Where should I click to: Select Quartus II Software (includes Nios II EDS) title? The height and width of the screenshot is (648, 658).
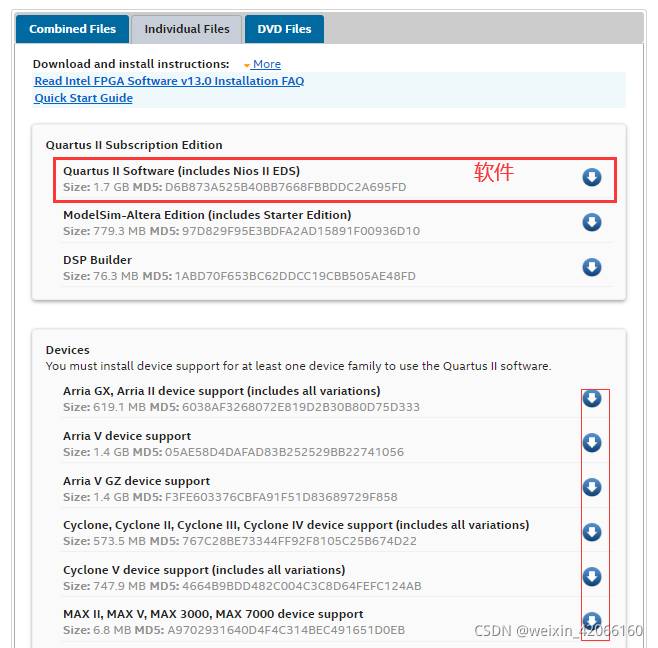click(181, 171)
